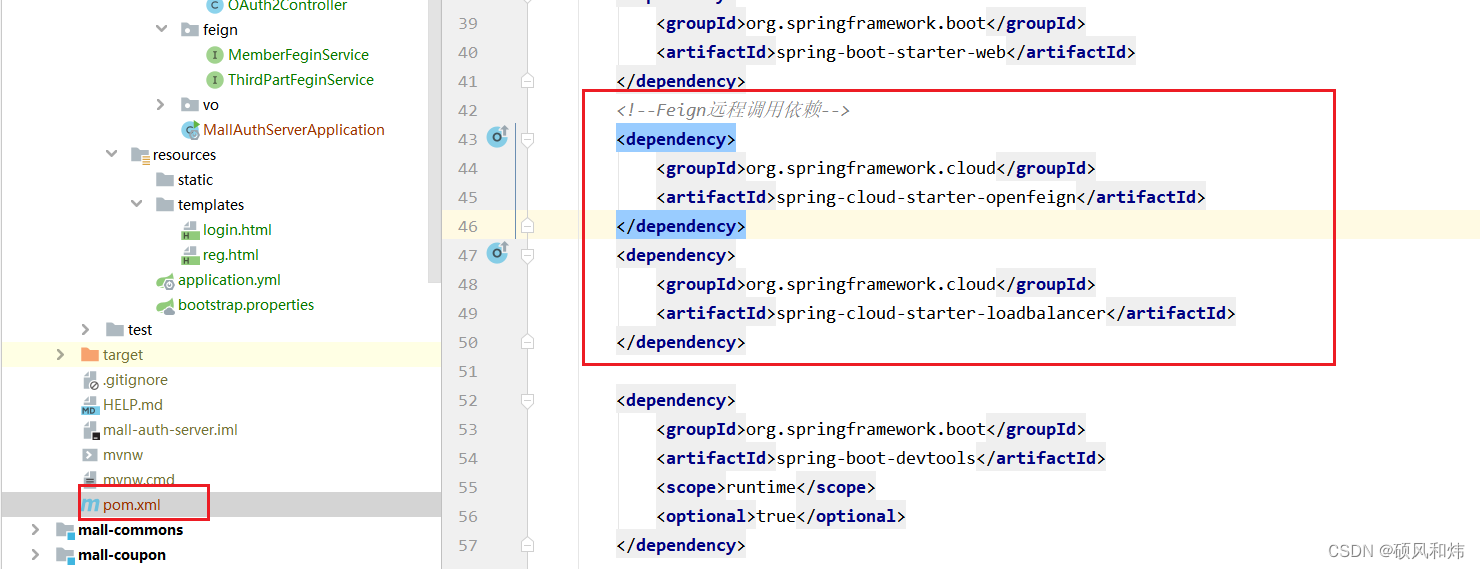Click the 'spring-cloud-starter-openfeign' artifact text

point(926,197)
